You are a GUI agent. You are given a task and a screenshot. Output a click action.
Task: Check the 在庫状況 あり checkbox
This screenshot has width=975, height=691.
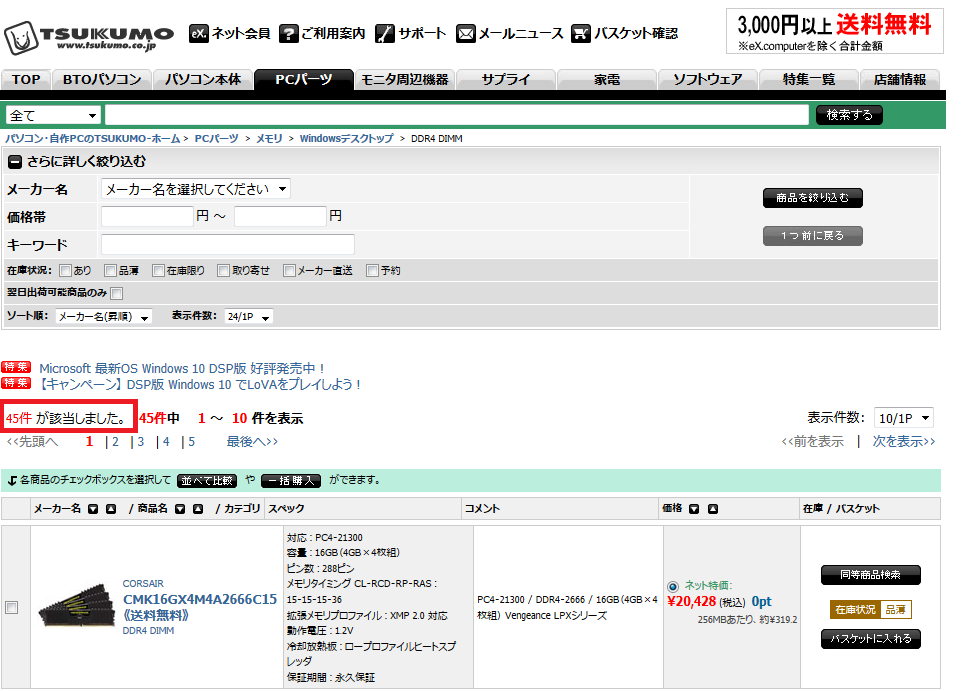[66, 271]
